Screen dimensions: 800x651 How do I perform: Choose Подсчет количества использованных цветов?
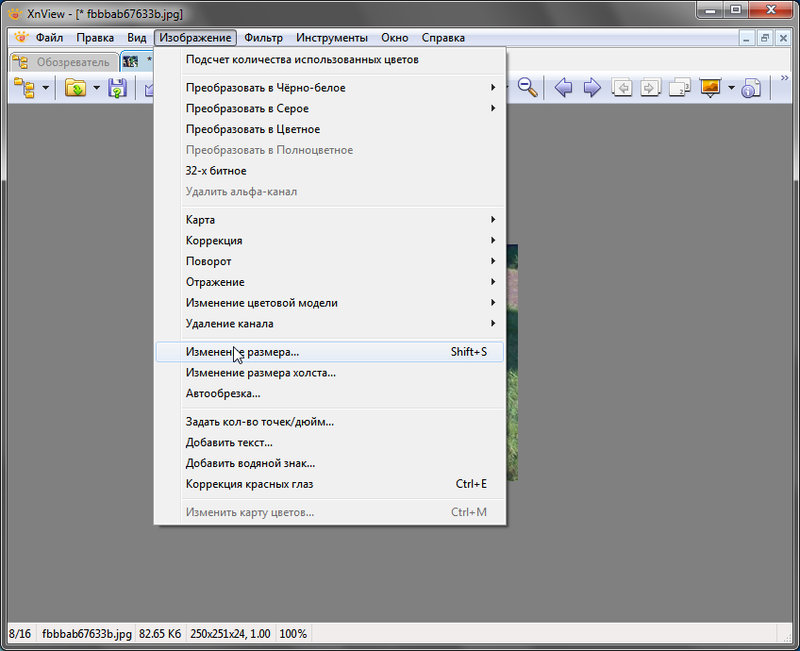[x=330, y=60]
